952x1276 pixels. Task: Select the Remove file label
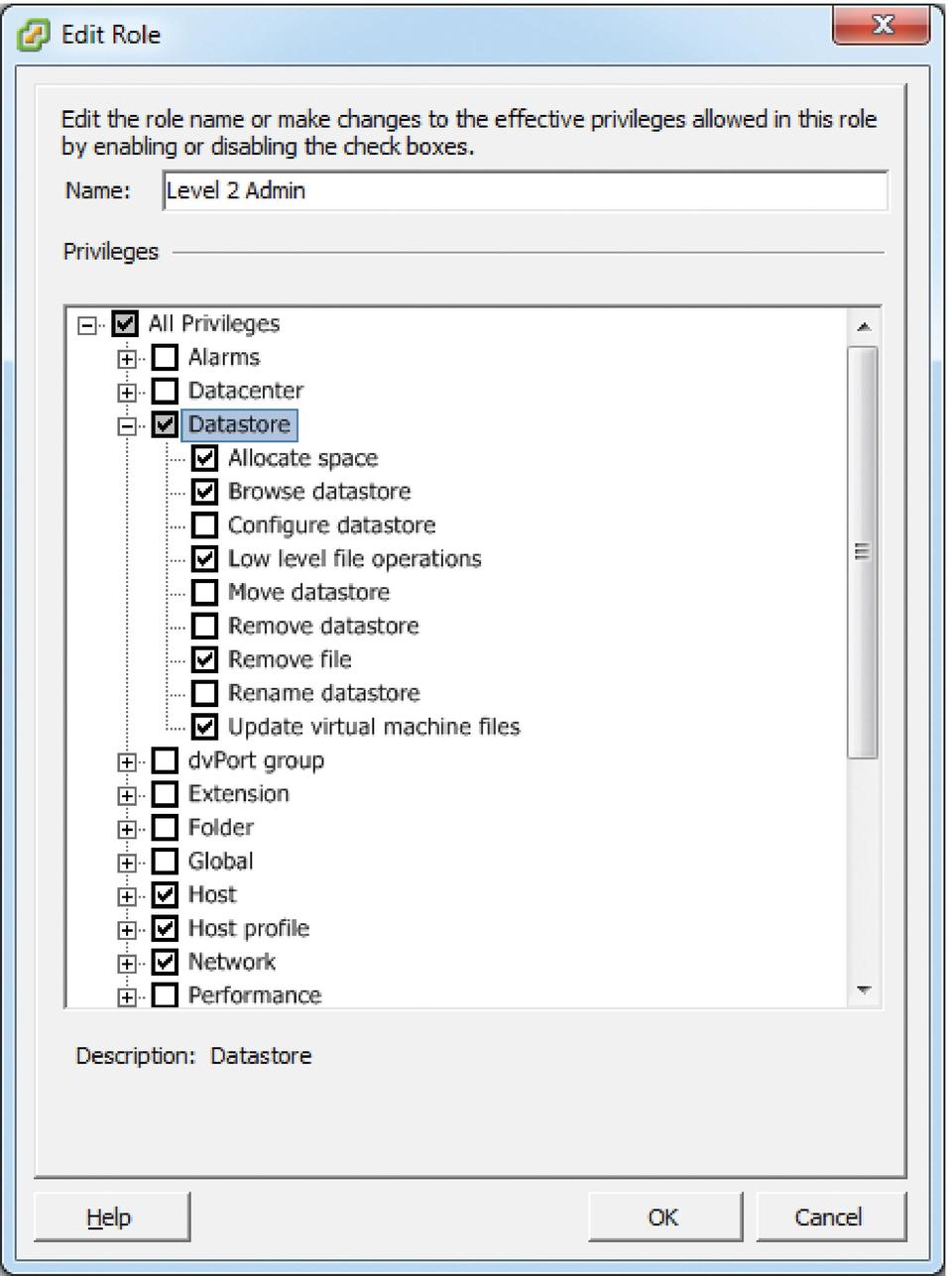290,659
